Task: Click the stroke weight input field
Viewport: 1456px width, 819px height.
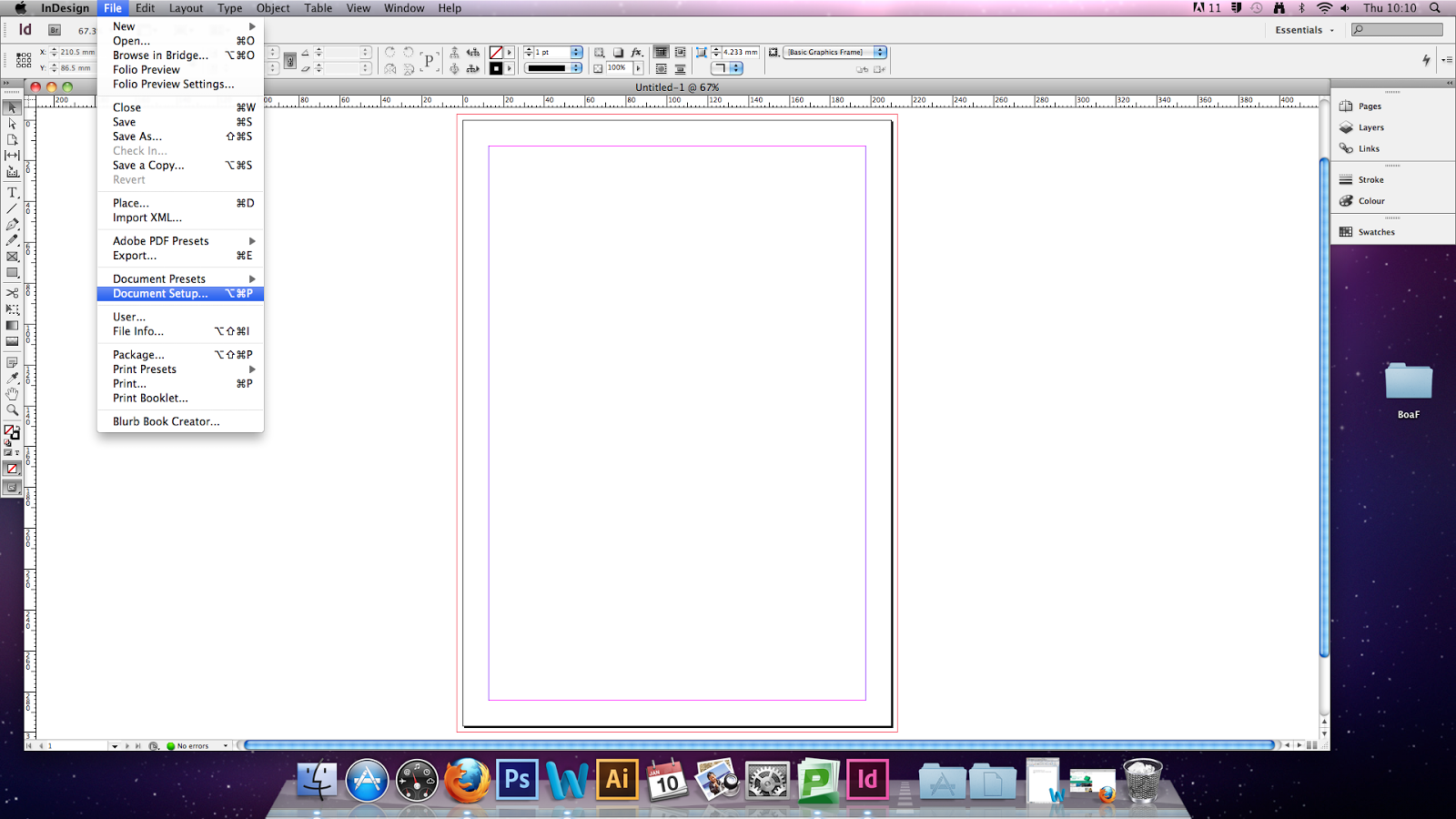Action: (551, 52)
